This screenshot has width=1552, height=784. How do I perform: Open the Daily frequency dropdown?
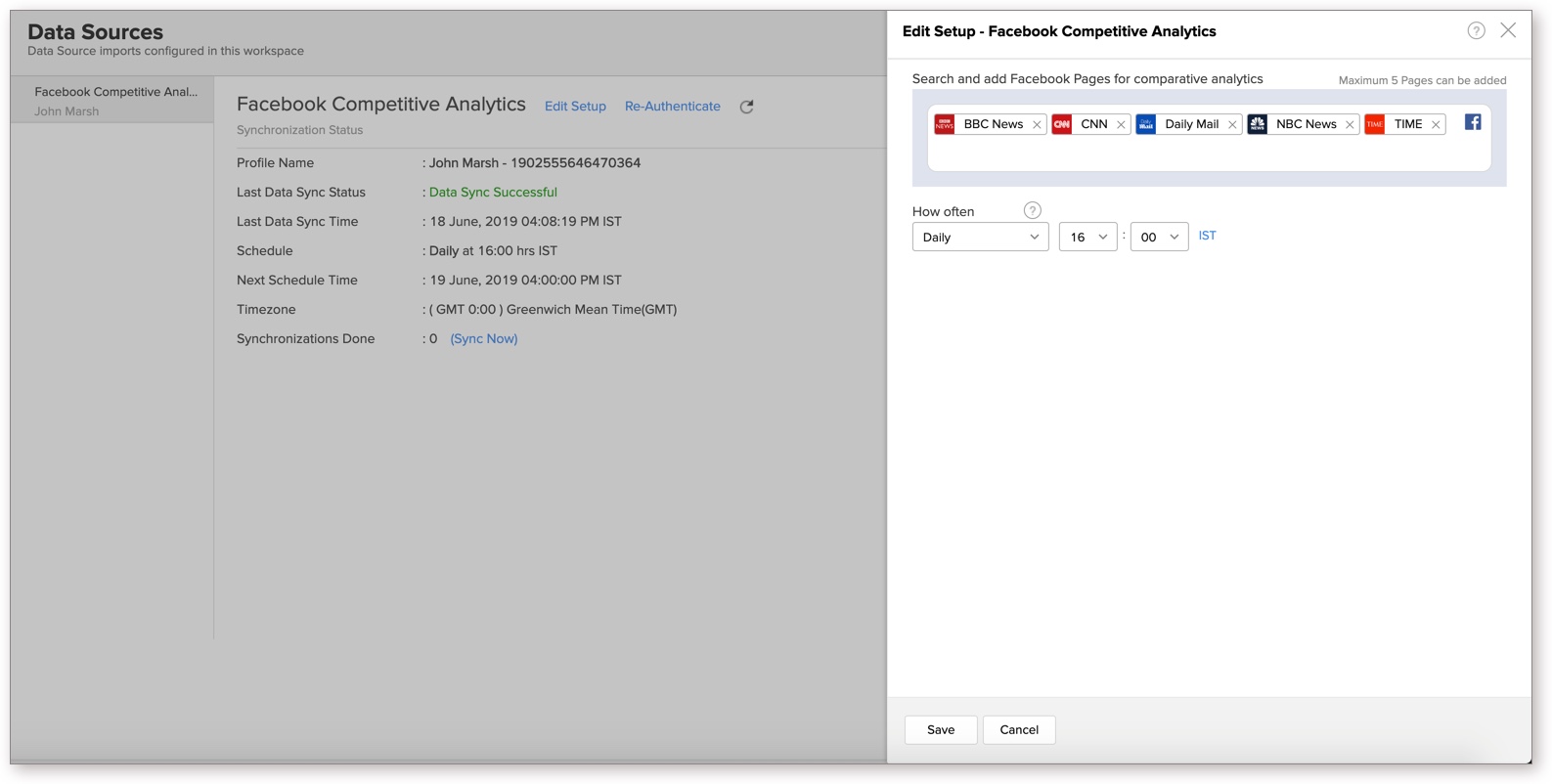tap(980, 237)
